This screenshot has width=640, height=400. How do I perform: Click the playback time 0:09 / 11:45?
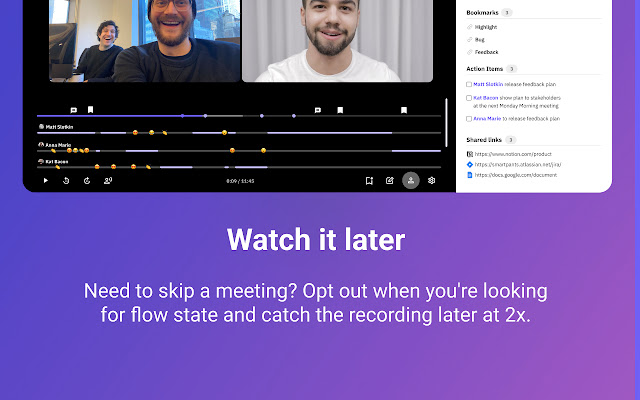click(x=240, y=181)
